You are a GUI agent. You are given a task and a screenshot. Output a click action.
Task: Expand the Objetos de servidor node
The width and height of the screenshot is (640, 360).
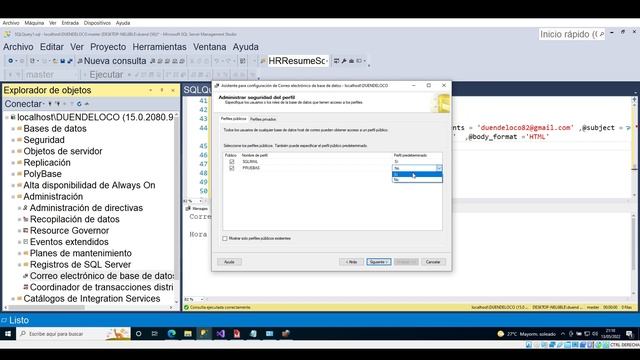click(13, 151)
